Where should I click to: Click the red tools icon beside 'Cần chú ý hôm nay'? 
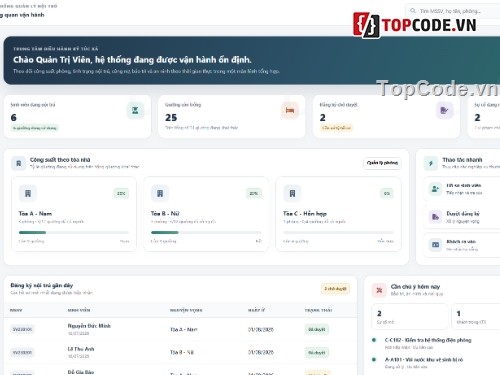(379, 290)
